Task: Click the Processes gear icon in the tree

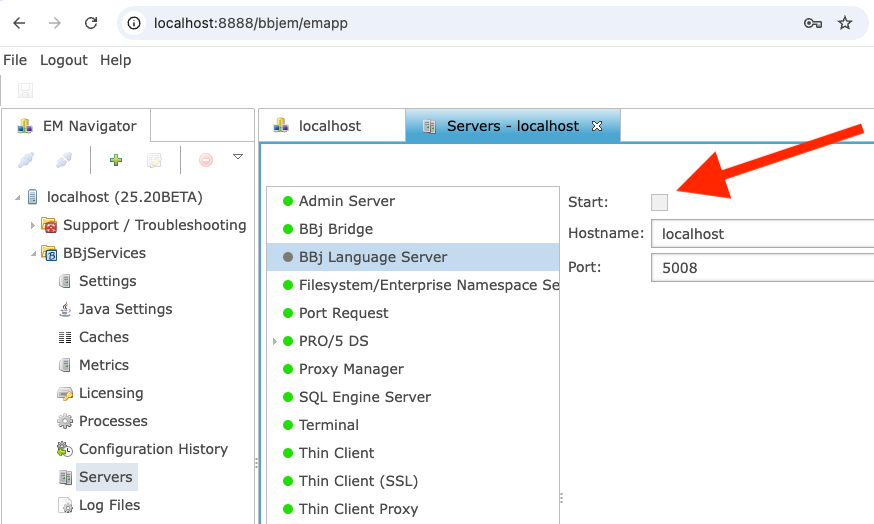Action: 65,421
